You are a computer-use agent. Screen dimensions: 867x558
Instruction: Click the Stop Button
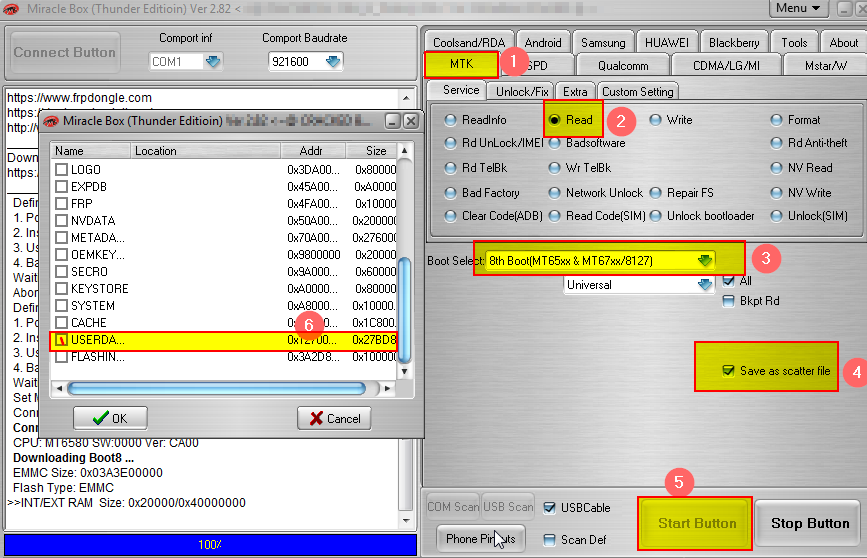[809, 523]
